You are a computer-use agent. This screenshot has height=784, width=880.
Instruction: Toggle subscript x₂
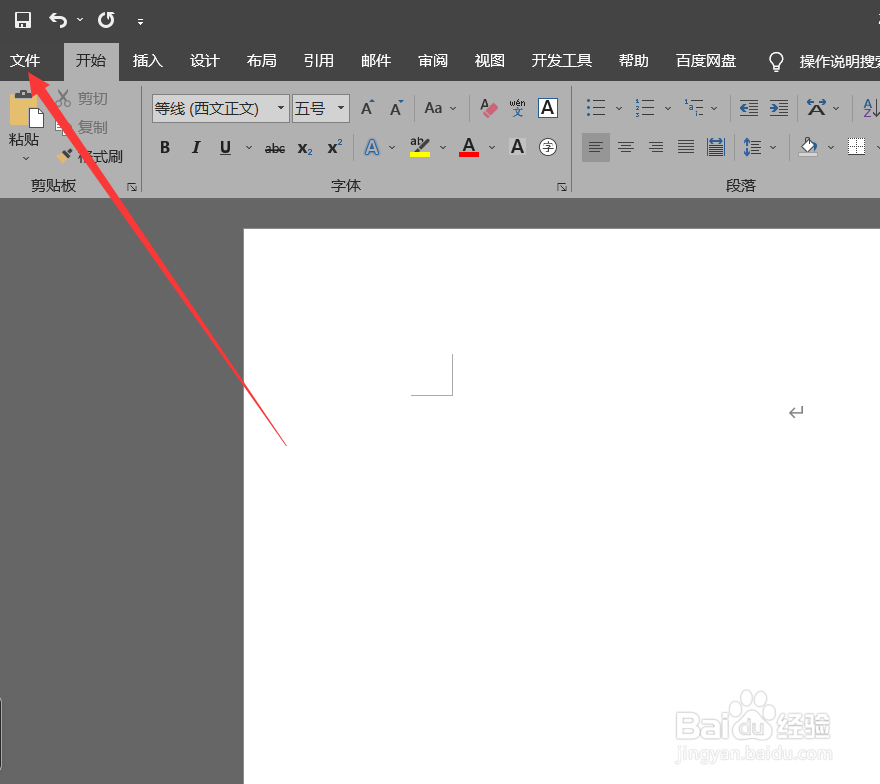click(x=305, y=148)
